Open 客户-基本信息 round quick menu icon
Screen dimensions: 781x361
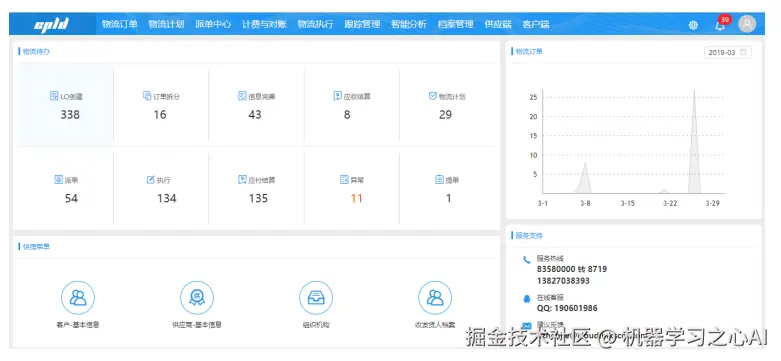click(78, 298)
